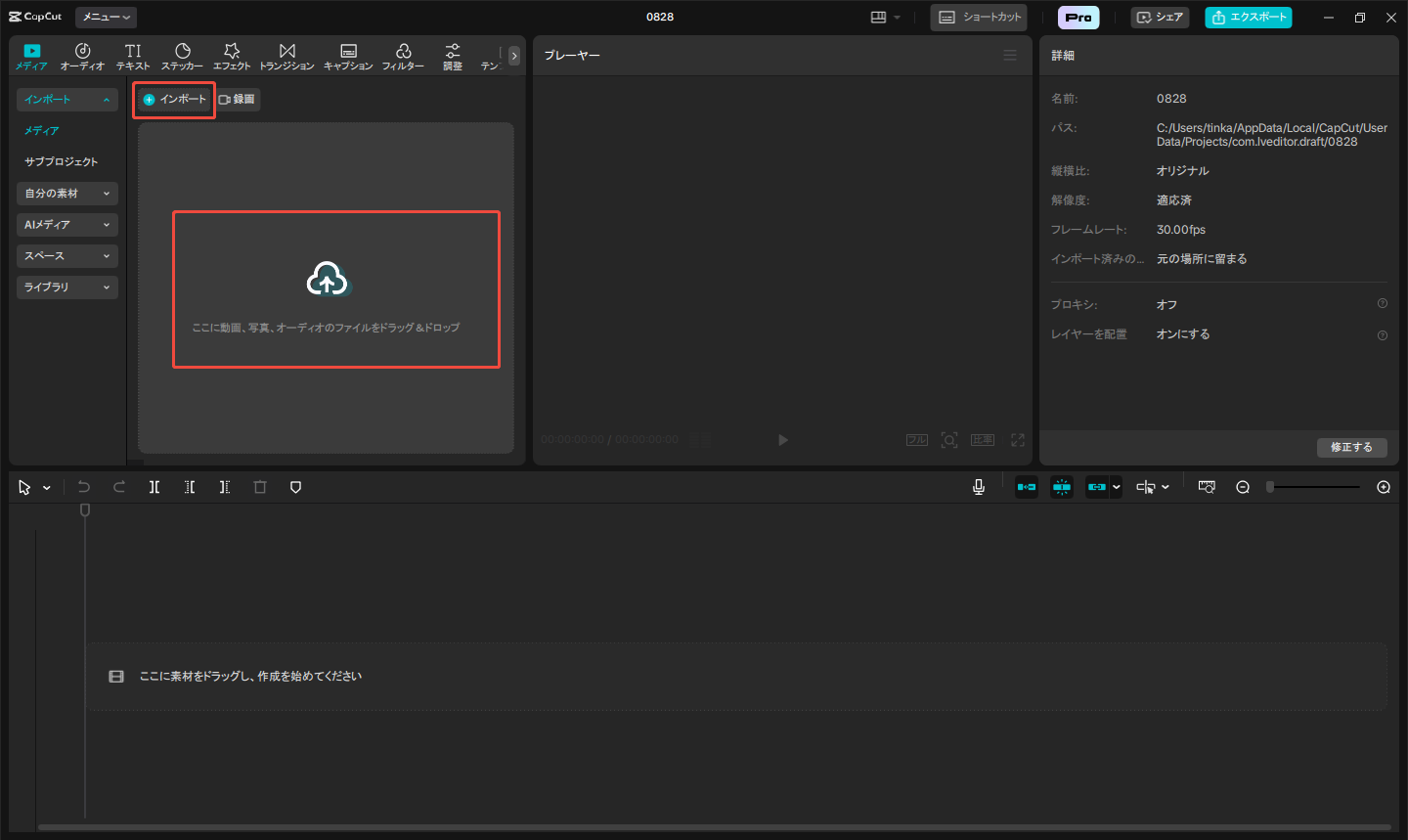Image resolution: width=1408 pixels, height=840 pixels.
Task: Open the layout switcher dropdown in title bar
Action: 886,17
